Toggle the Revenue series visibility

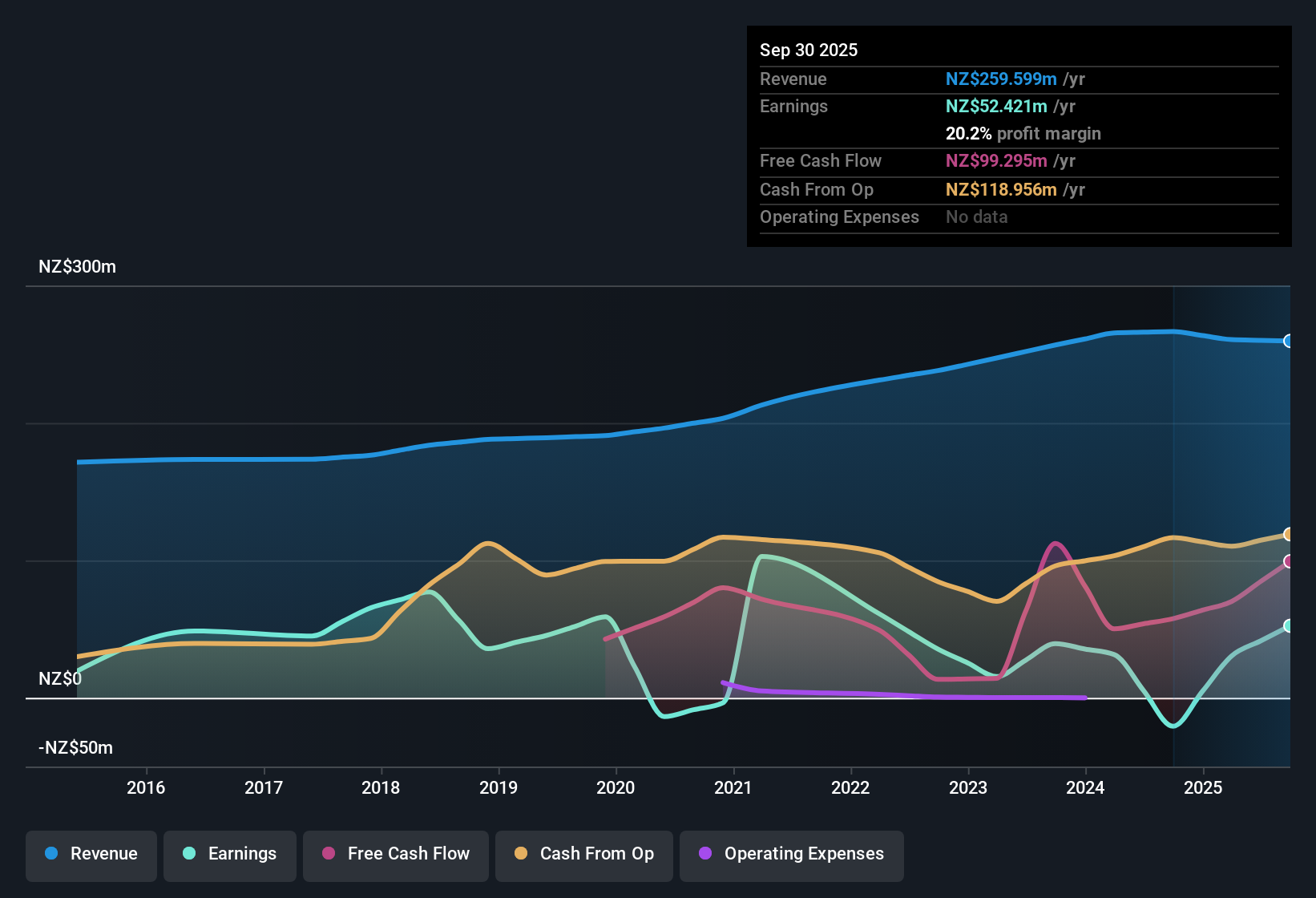click(91, 854)
